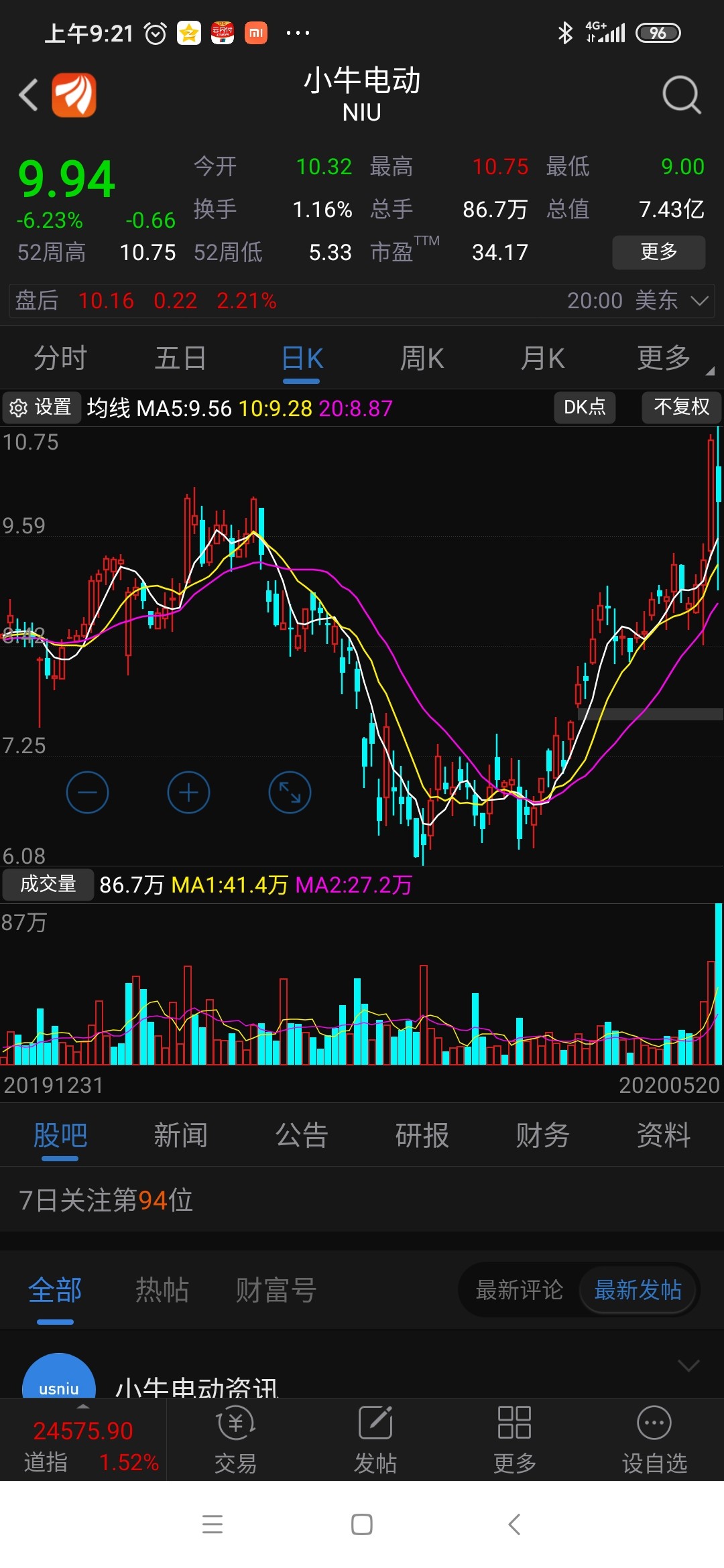Select the 周K weekly candlestick tab

click(x=422, y=358)
